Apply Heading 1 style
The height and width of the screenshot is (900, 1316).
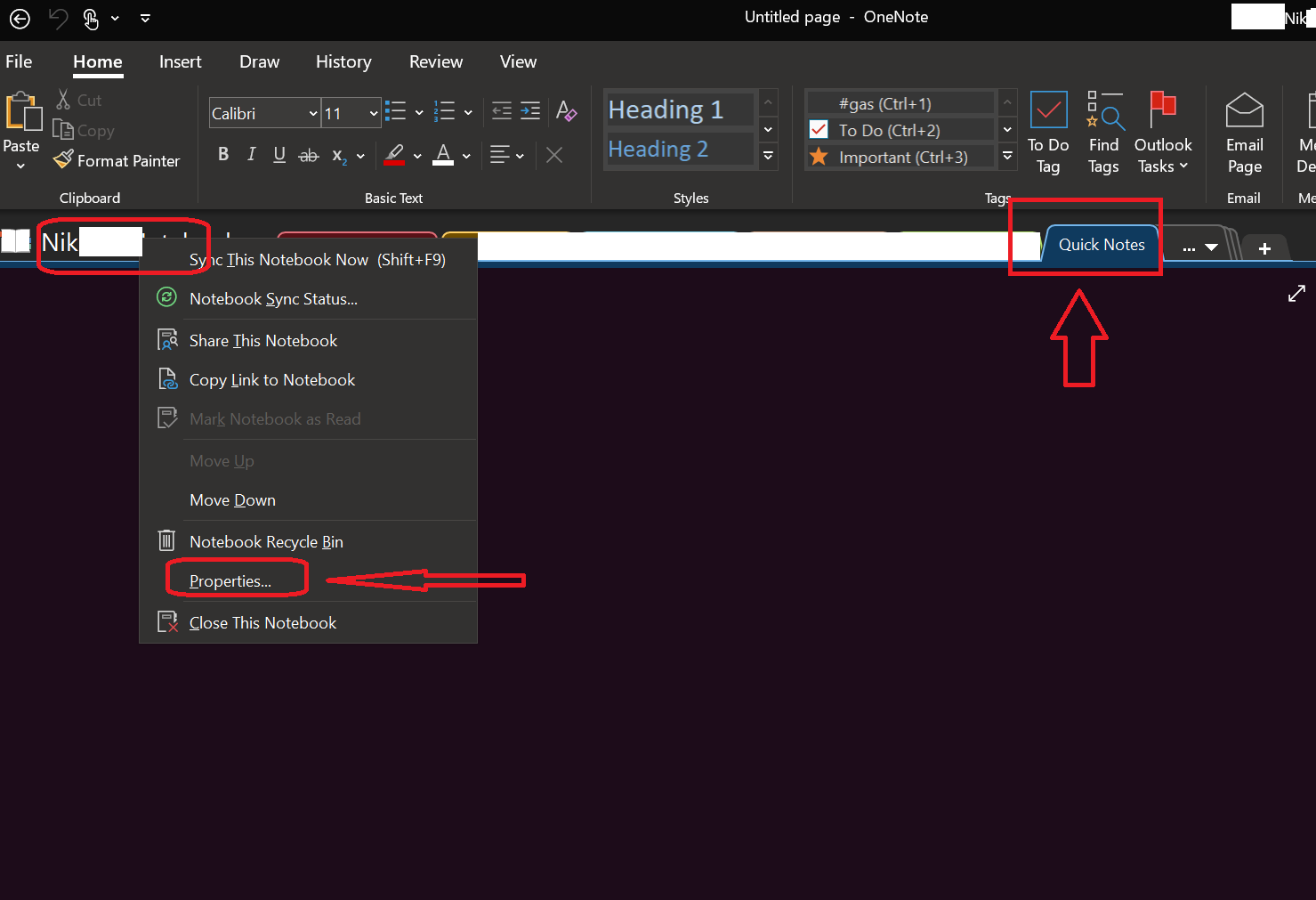(680, 109)
